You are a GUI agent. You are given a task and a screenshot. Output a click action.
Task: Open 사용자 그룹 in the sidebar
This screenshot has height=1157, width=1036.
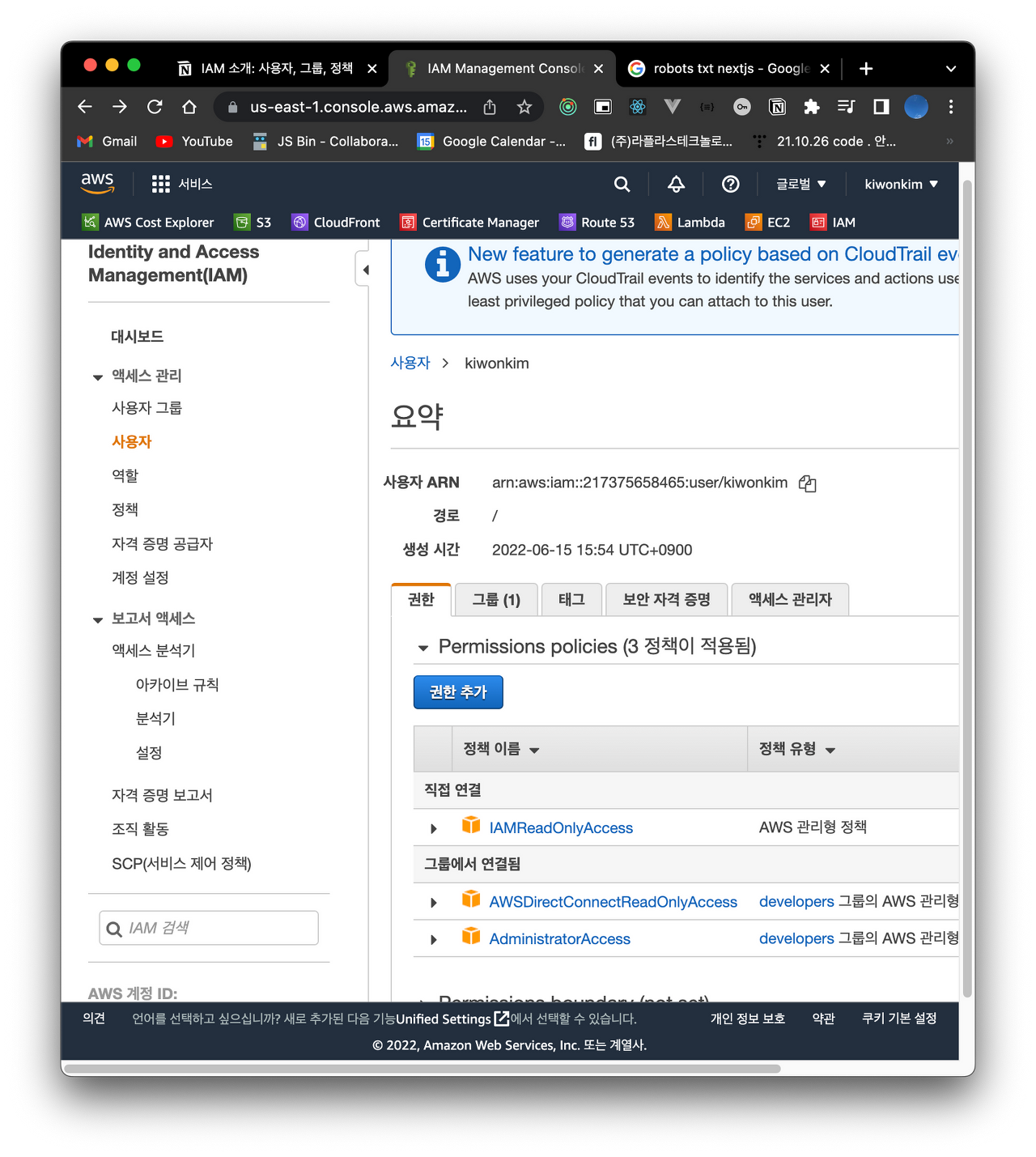[x=146, y=407]
